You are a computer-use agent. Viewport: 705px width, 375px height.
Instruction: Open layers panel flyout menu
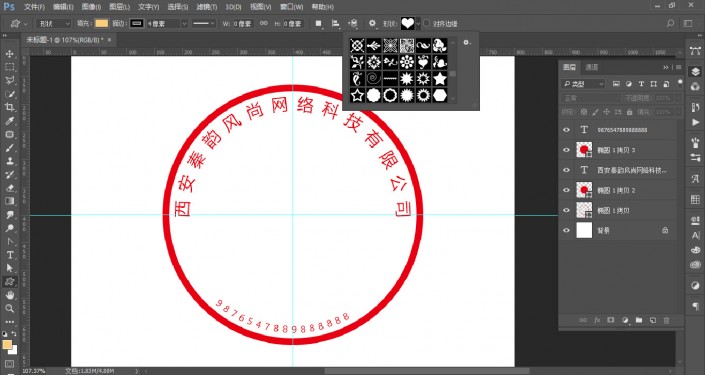[678, 67]
